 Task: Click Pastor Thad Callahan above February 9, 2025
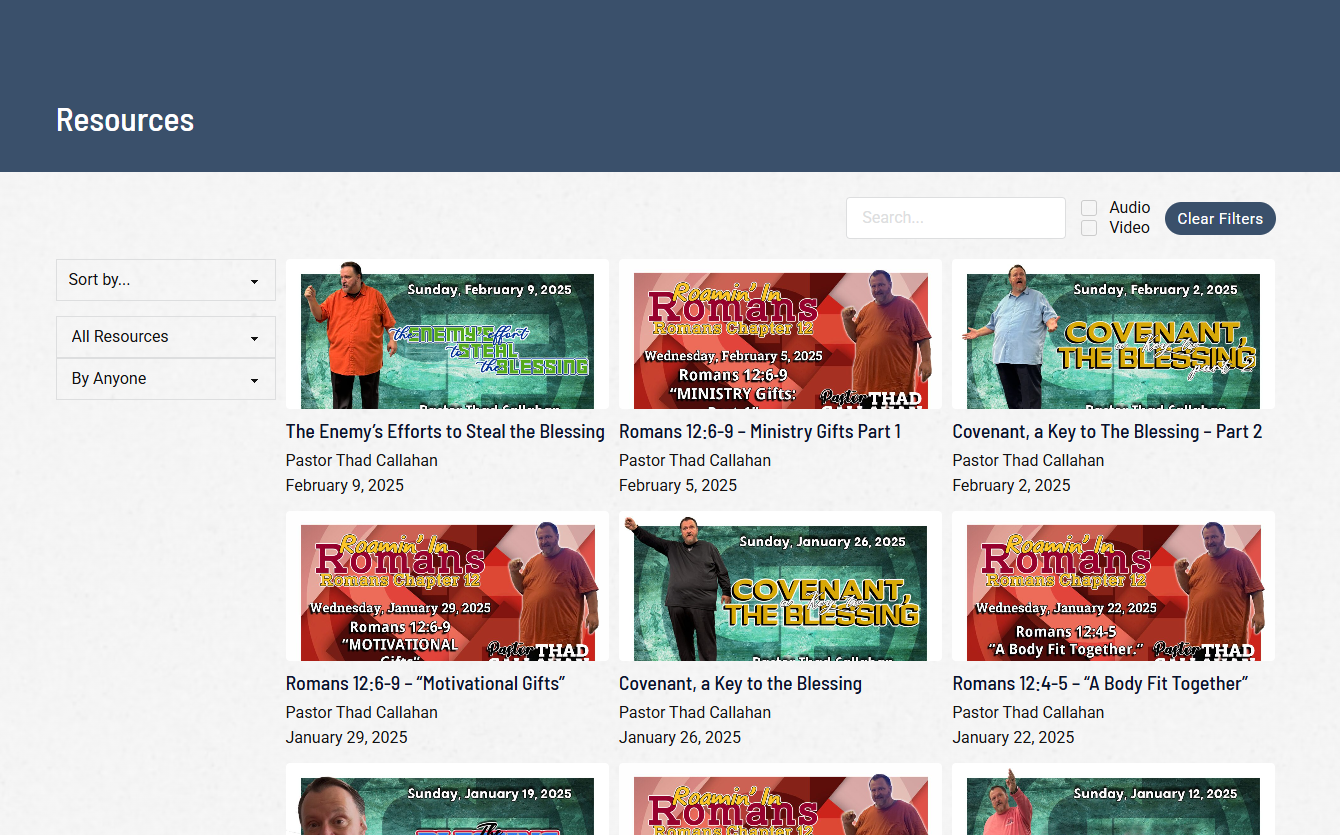362,461
